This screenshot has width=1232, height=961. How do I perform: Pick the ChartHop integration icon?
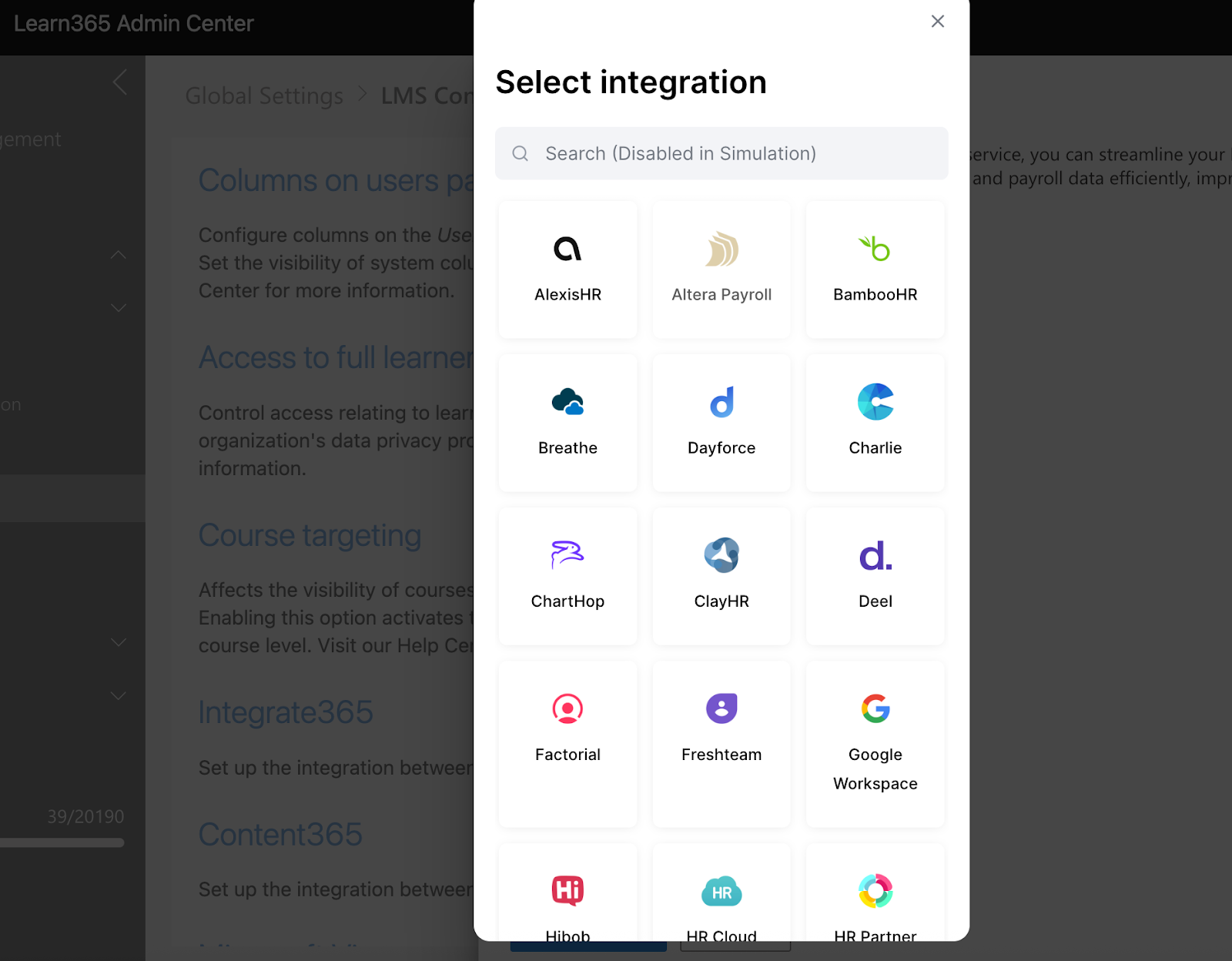click(x=567, y=554)
